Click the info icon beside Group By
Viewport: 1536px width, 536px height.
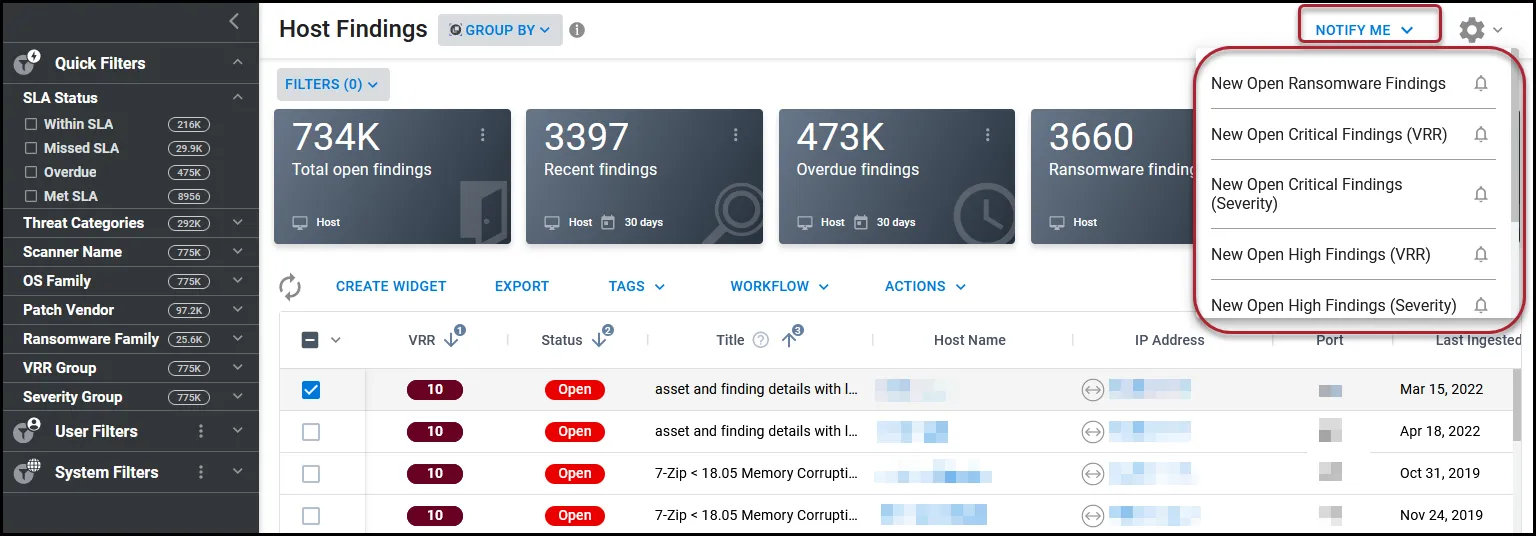tap(577, 30)
